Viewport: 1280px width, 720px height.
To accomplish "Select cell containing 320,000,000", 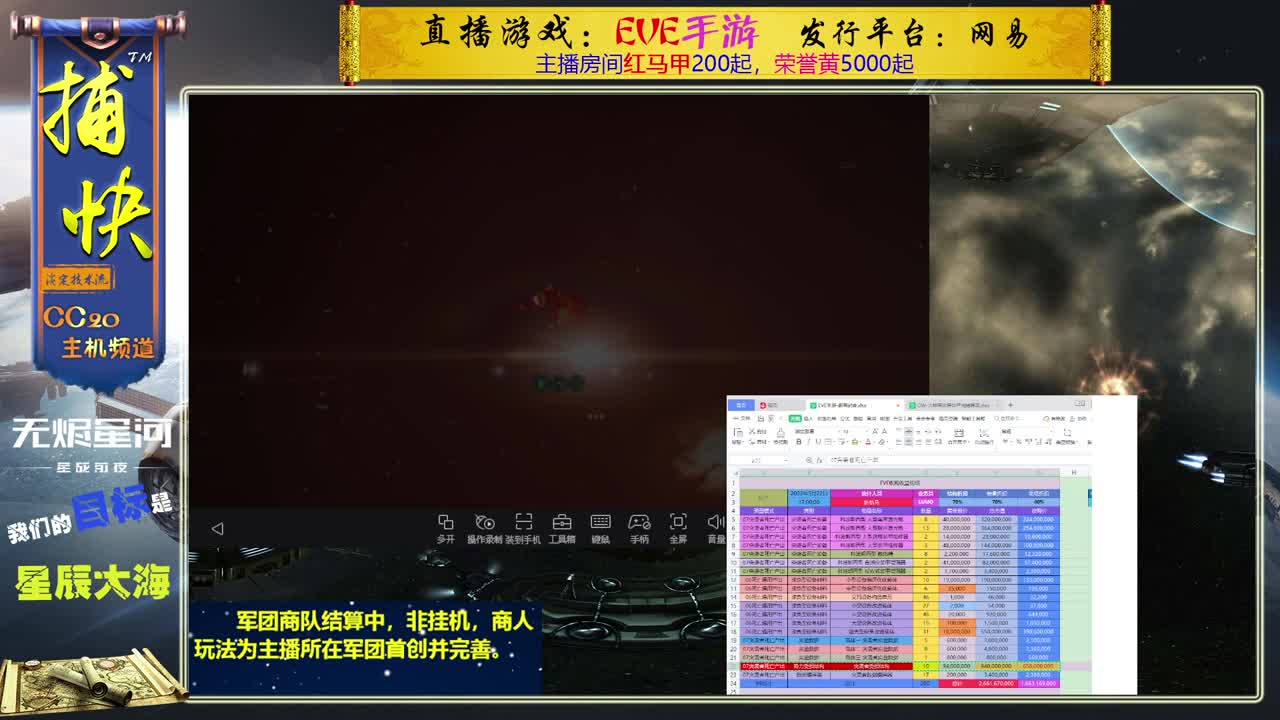I will [x=996, y=520].
